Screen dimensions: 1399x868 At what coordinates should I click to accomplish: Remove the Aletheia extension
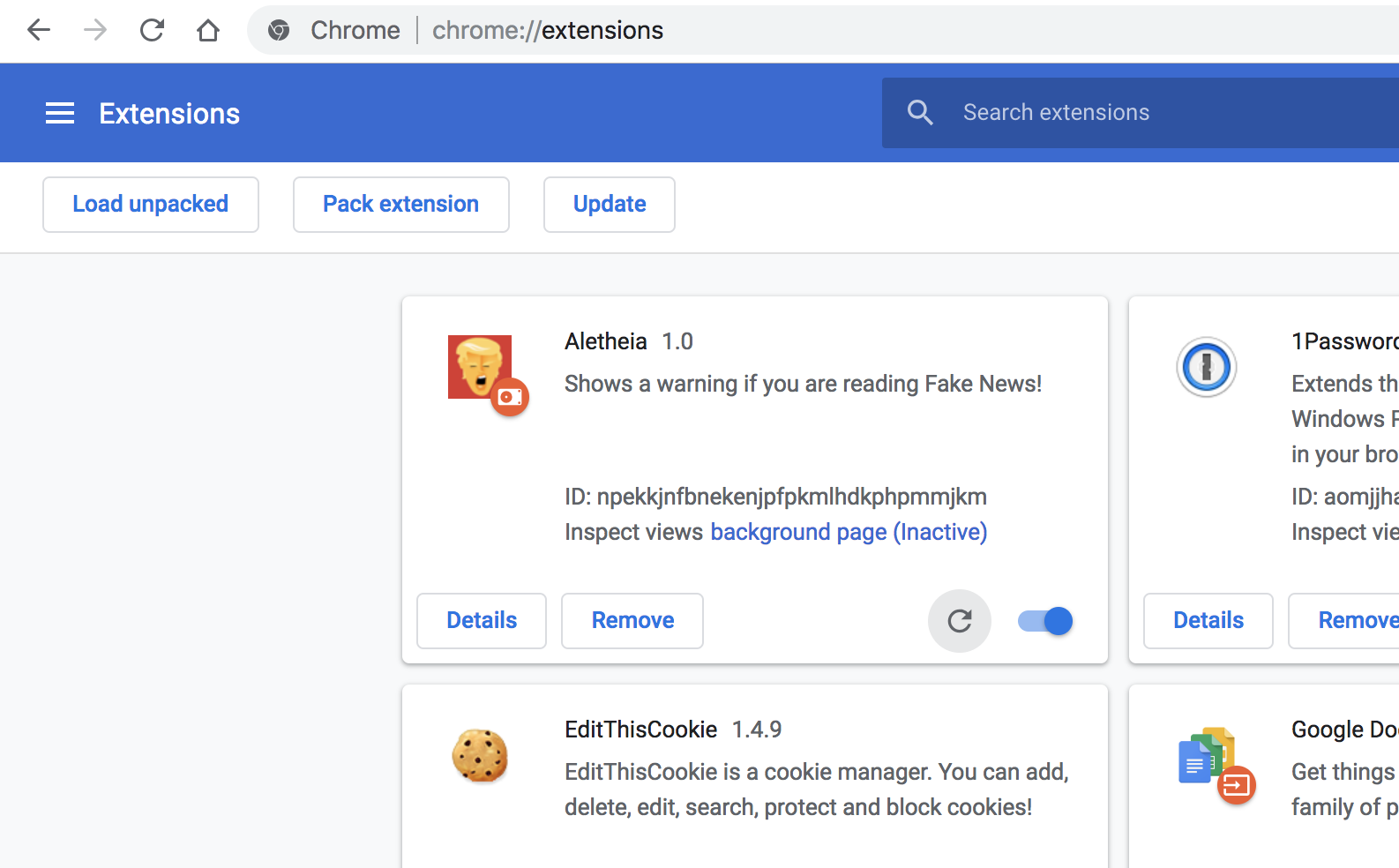pyautogui.click(x=632, y=621)
